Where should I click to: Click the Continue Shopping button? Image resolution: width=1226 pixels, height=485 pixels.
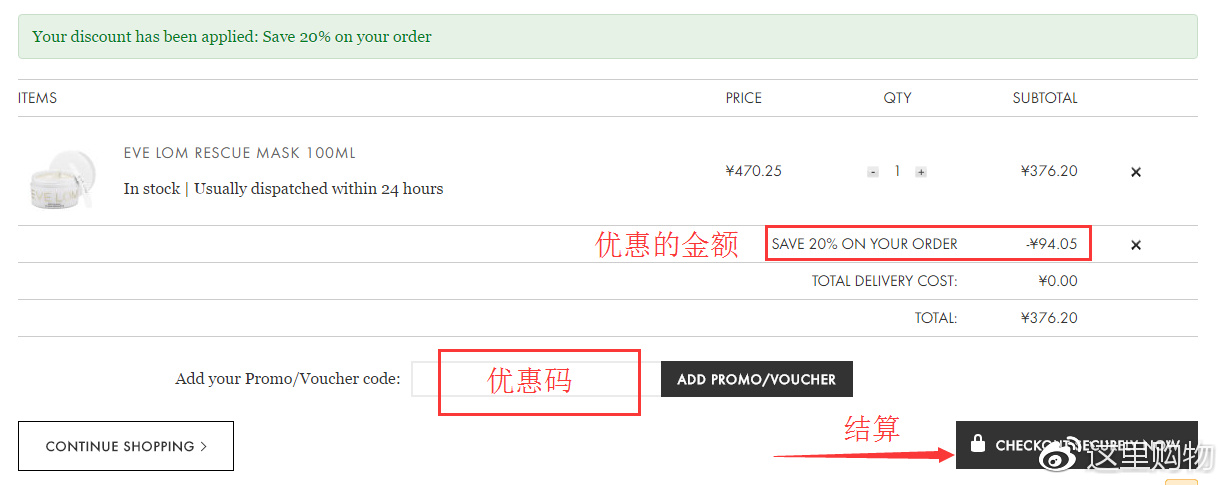pyautogui.click(x=126, y=446)
